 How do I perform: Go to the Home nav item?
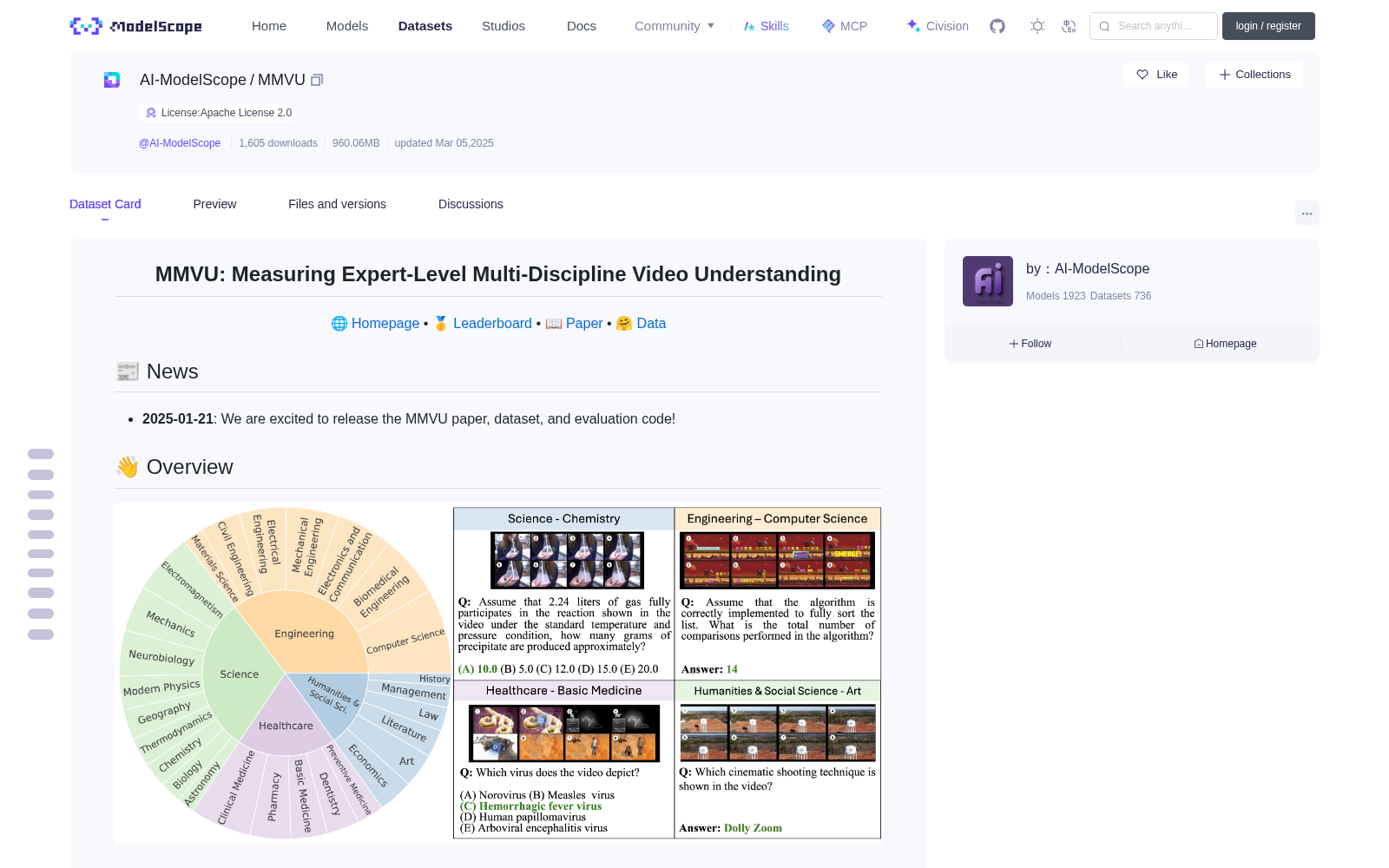269,26
